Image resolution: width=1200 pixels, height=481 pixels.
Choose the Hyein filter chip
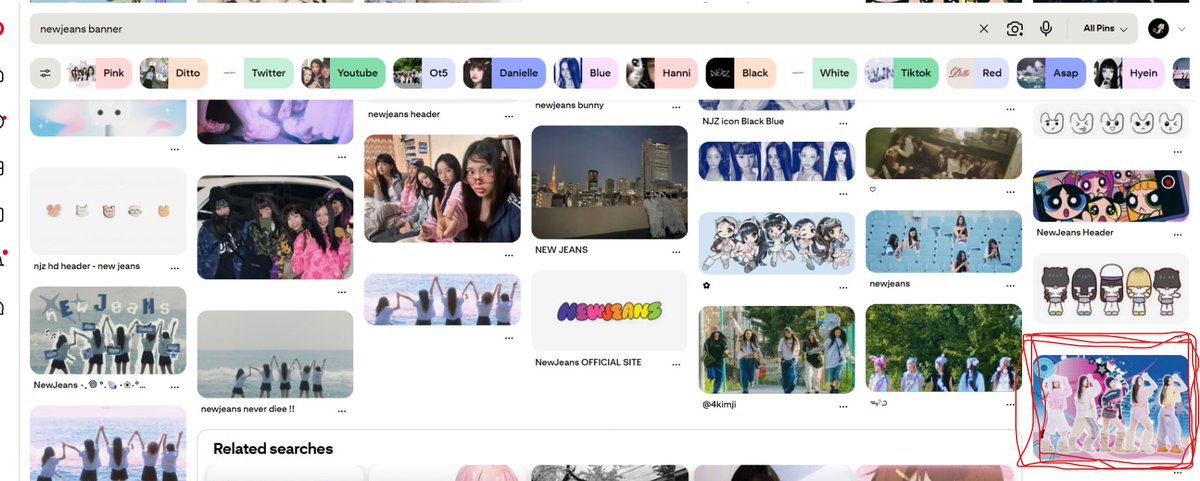point(1129,73)
